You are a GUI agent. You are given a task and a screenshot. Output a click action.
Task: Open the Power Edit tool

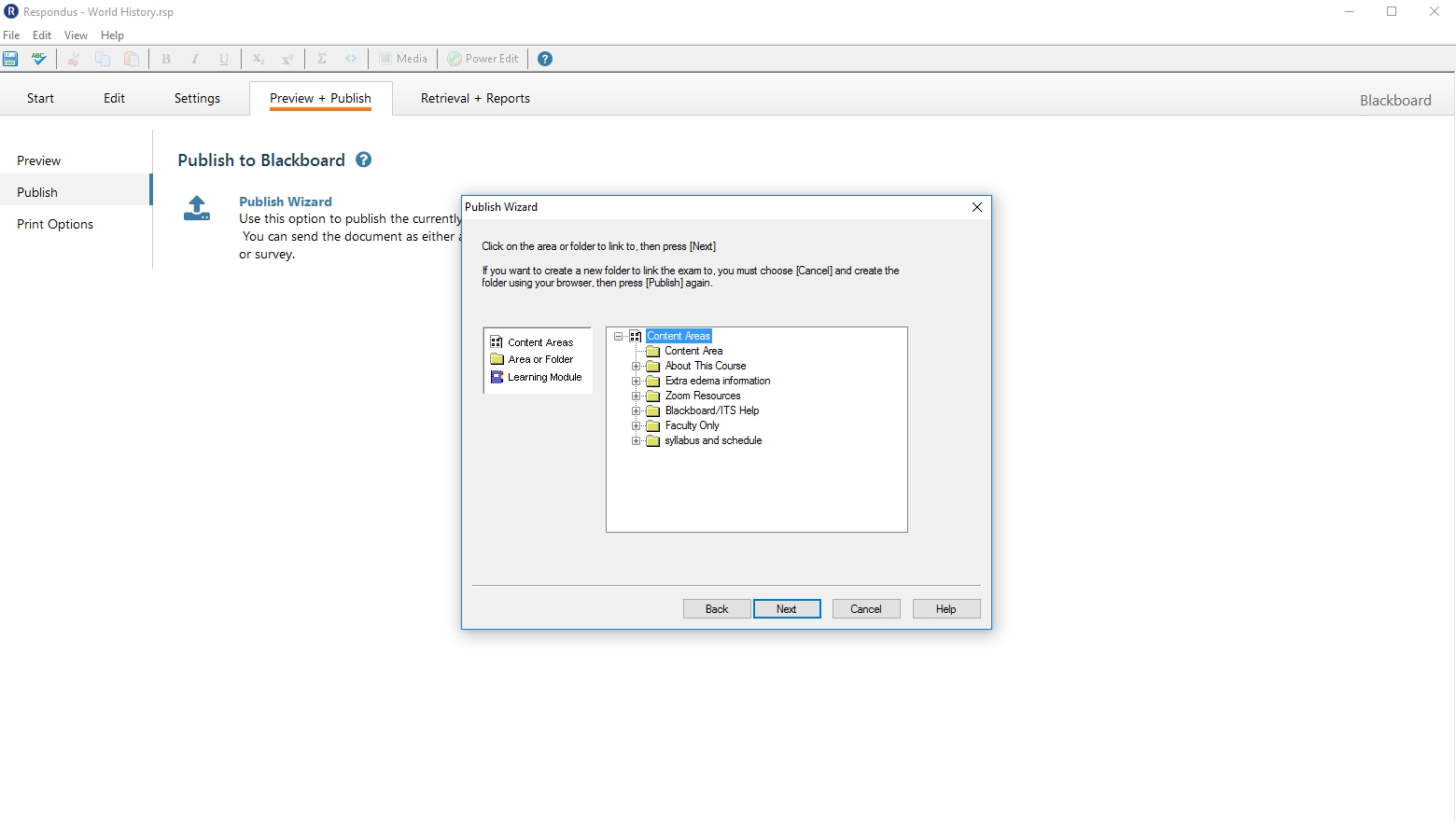pos(483,59)
